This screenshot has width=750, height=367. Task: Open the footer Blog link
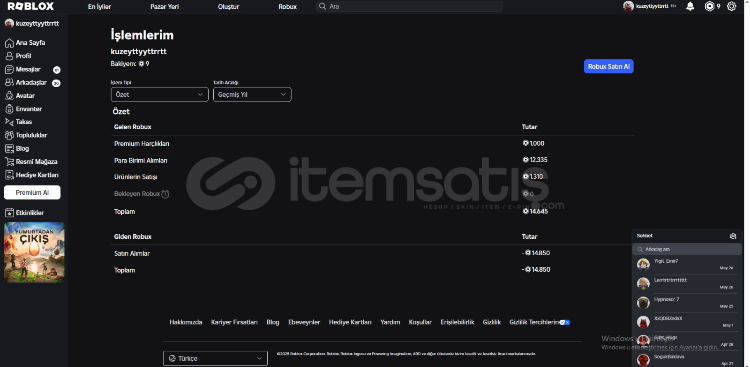(273, 323)
